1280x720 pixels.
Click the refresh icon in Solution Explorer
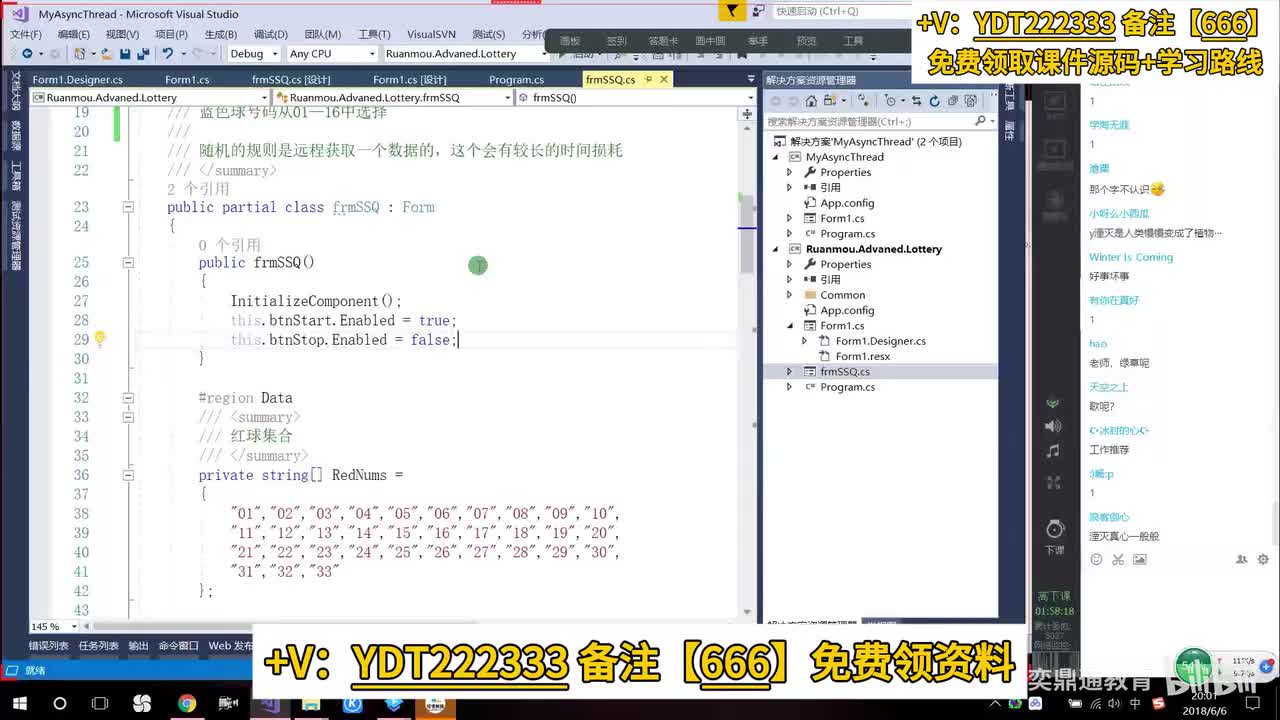point(934,101)
